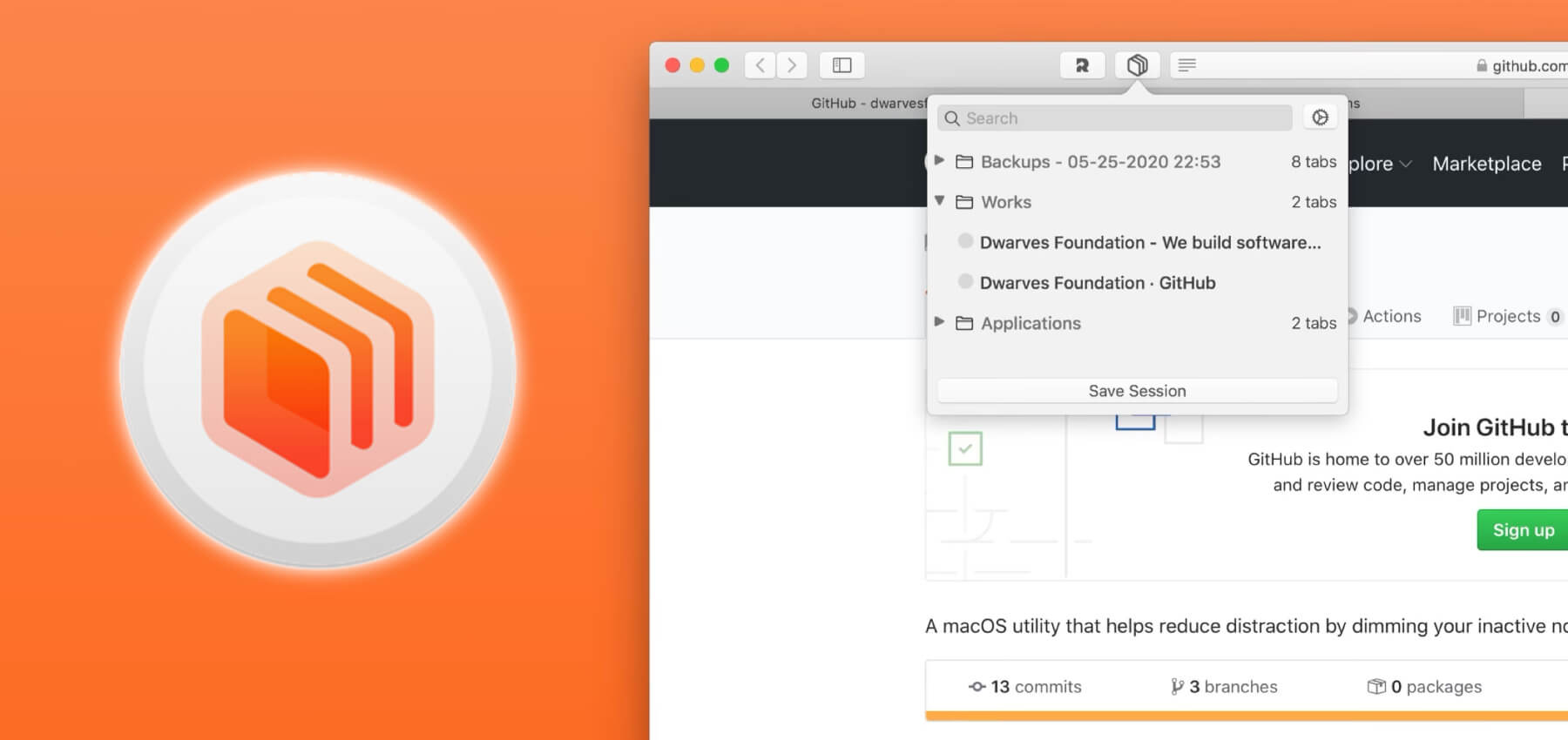1568x740 pixels.
Task: Open the Marketplace nav item
Action: 1486,164
